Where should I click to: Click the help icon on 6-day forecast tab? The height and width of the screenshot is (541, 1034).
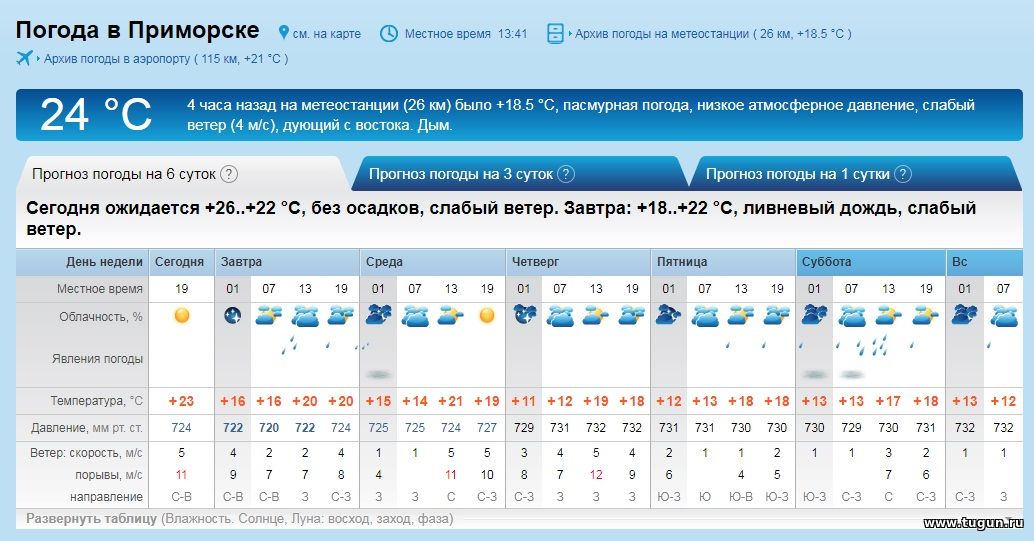228,174
